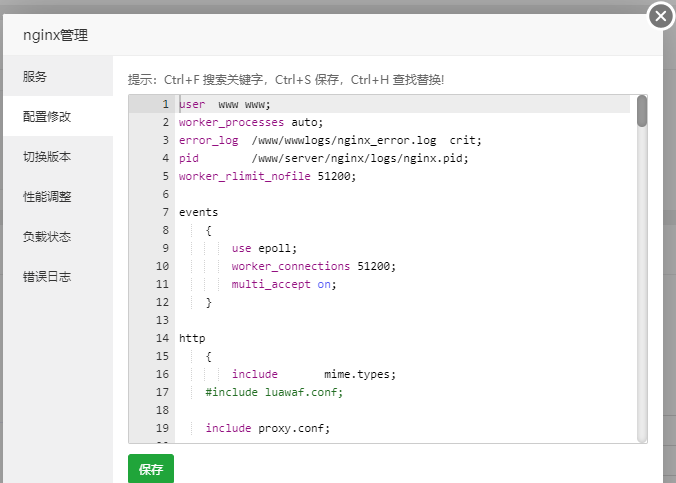This screenshot has height=483, width=676.
Task: Click the editor's vertical scrollbar thumb
Action: pyautogui.click(x=642, y=111)
